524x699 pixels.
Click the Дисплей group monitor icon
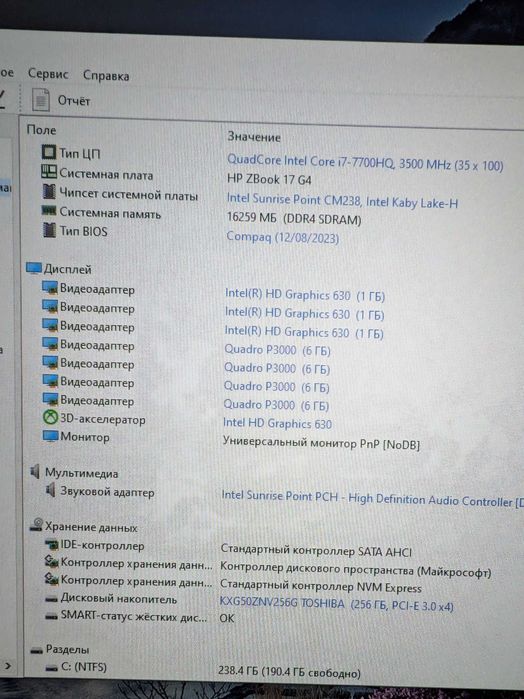(x=34, y=268)
